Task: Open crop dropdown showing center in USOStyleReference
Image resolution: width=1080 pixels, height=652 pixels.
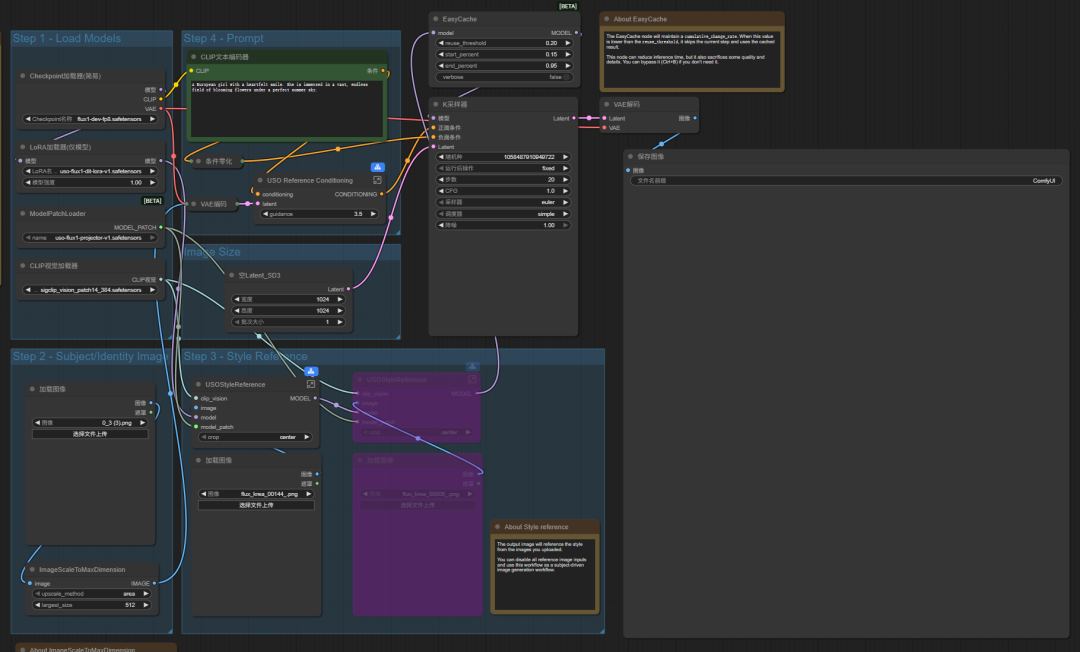Action: click(x=256, y=437)
